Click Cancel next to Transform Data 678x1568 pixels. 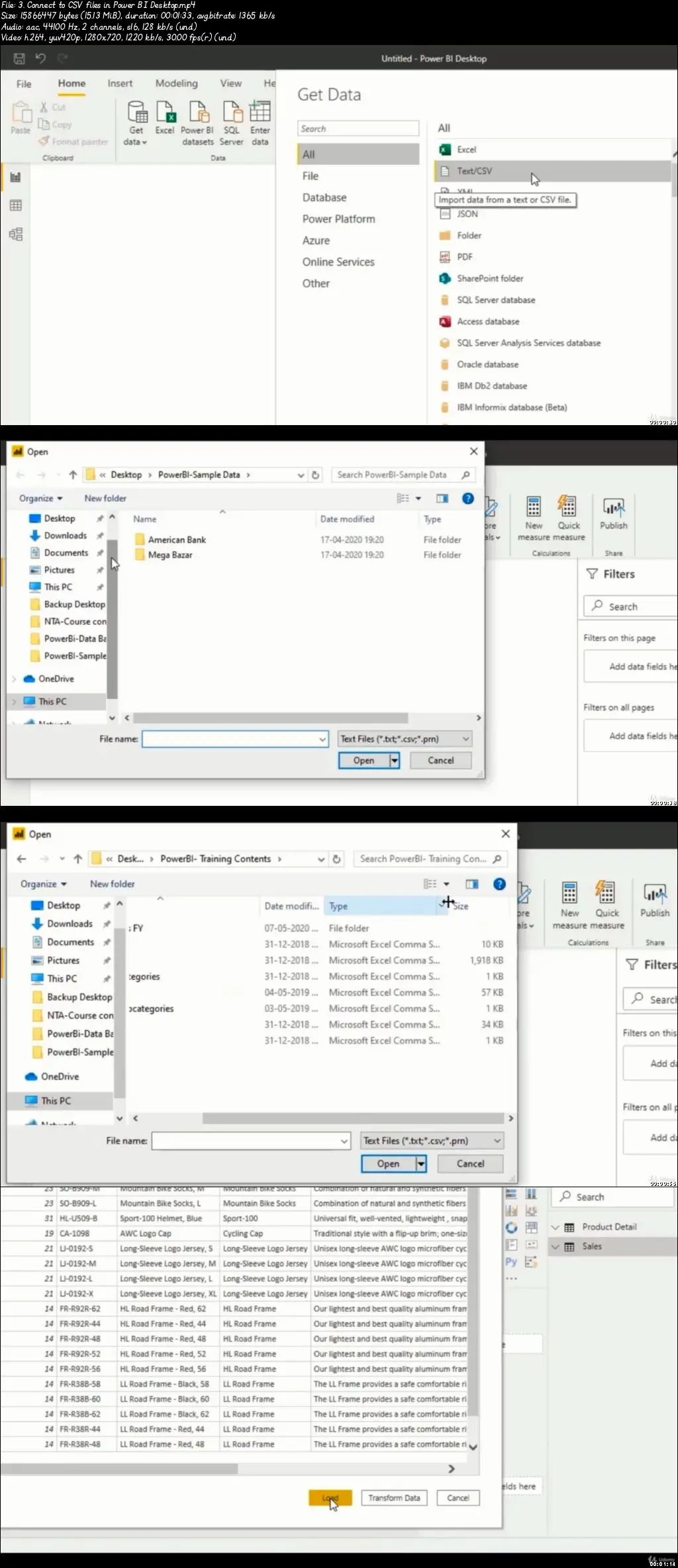coord(458,1498)
